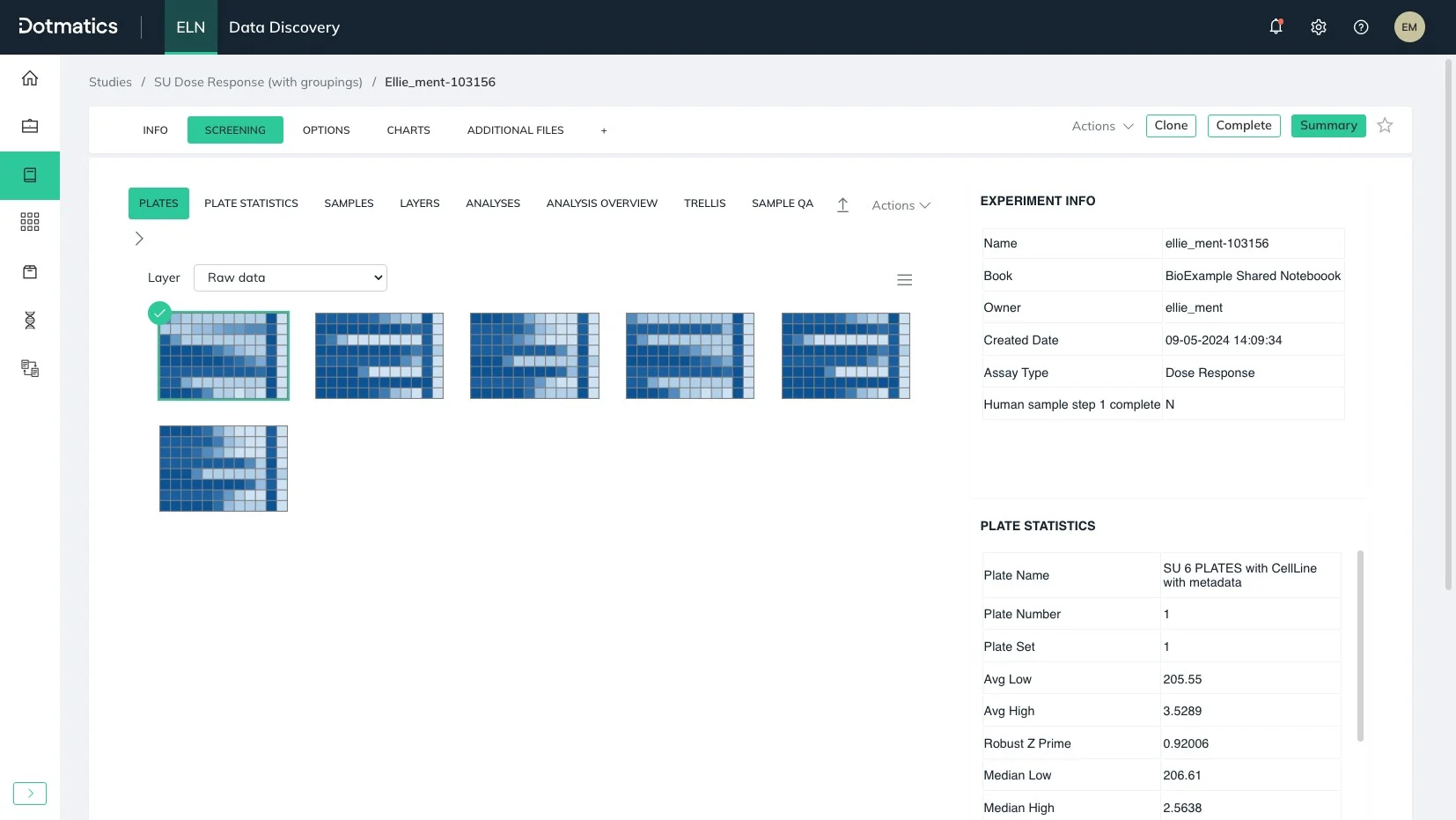Open the apps grid icon in the sidebar
The image size is (1456, 820).
[x=30, y=221]
